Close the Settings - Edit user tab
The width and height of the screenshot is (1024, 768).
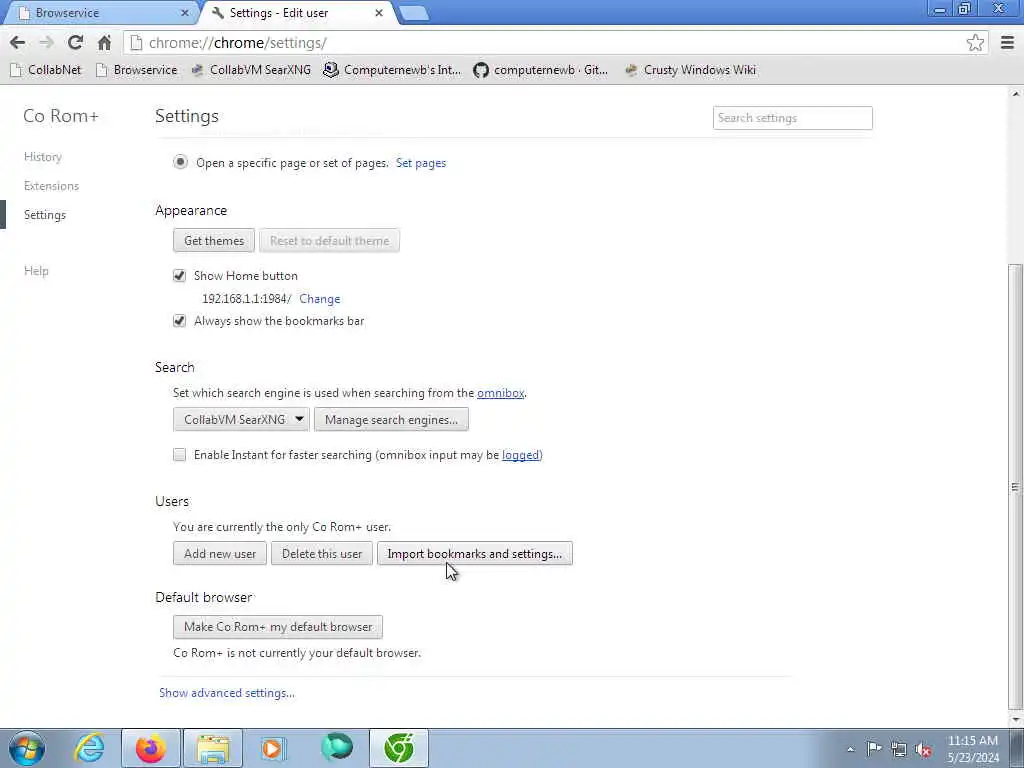[379, 12]
